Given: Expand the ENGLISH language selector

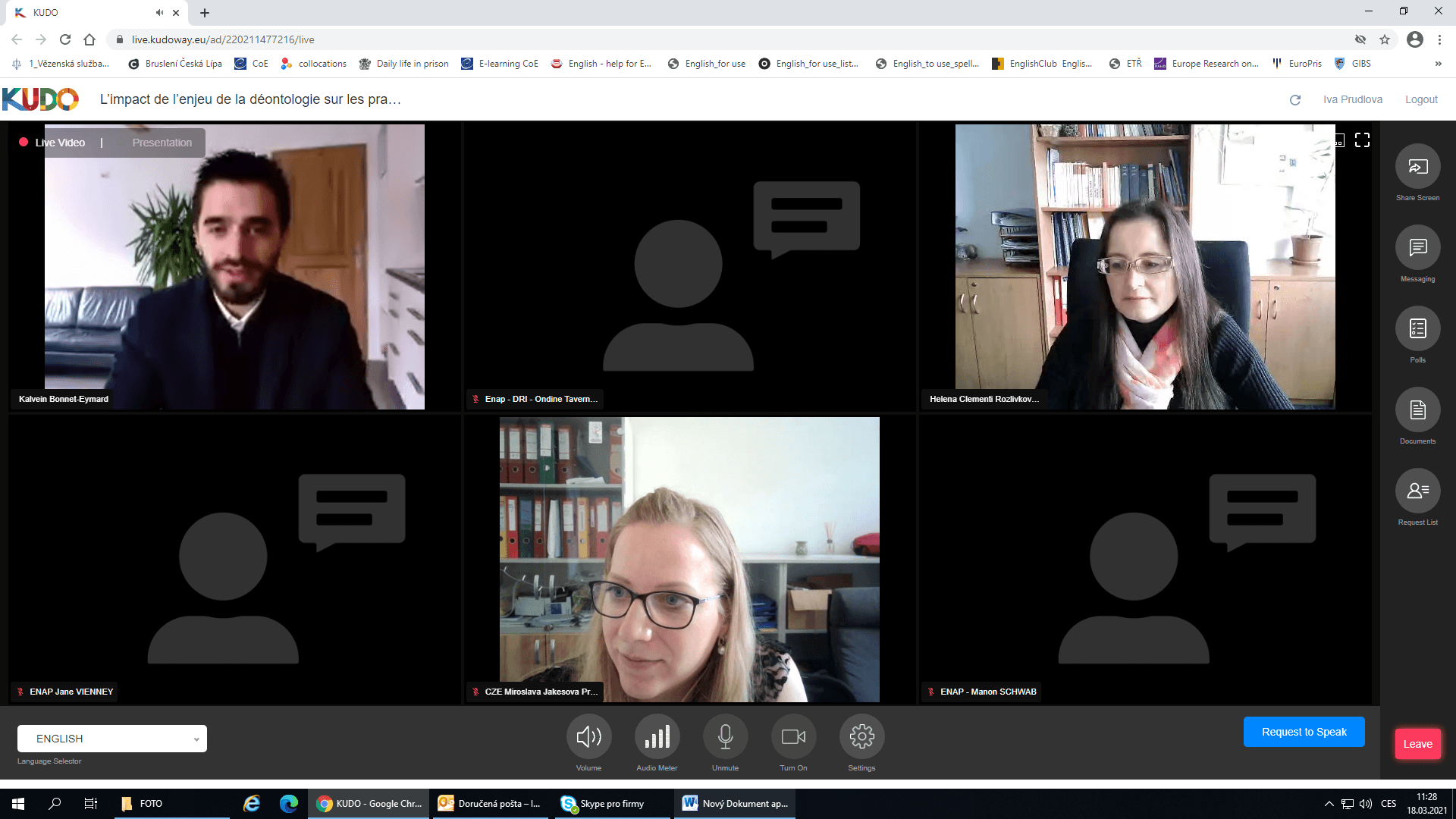Looking at the screenshot, I should (112, 739).
